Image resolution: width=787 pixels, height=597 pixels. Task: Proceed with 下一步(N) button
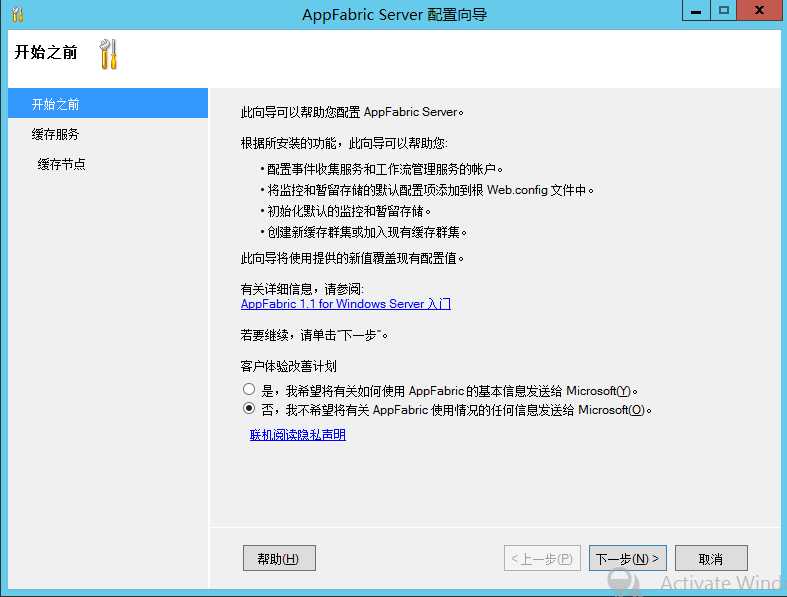(x=627, y=558)
